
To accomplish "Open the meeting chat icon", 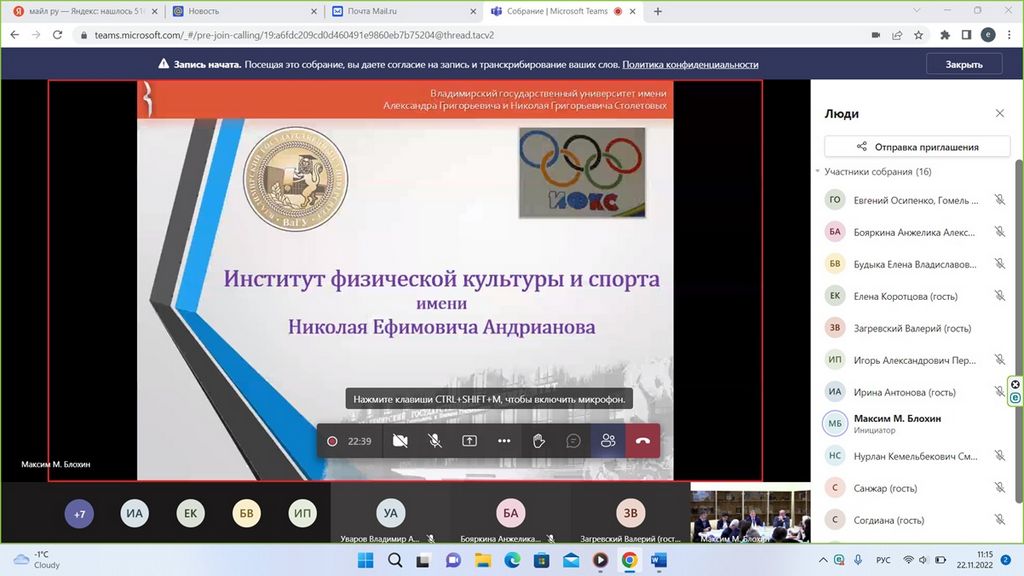I will pos(574,441).
